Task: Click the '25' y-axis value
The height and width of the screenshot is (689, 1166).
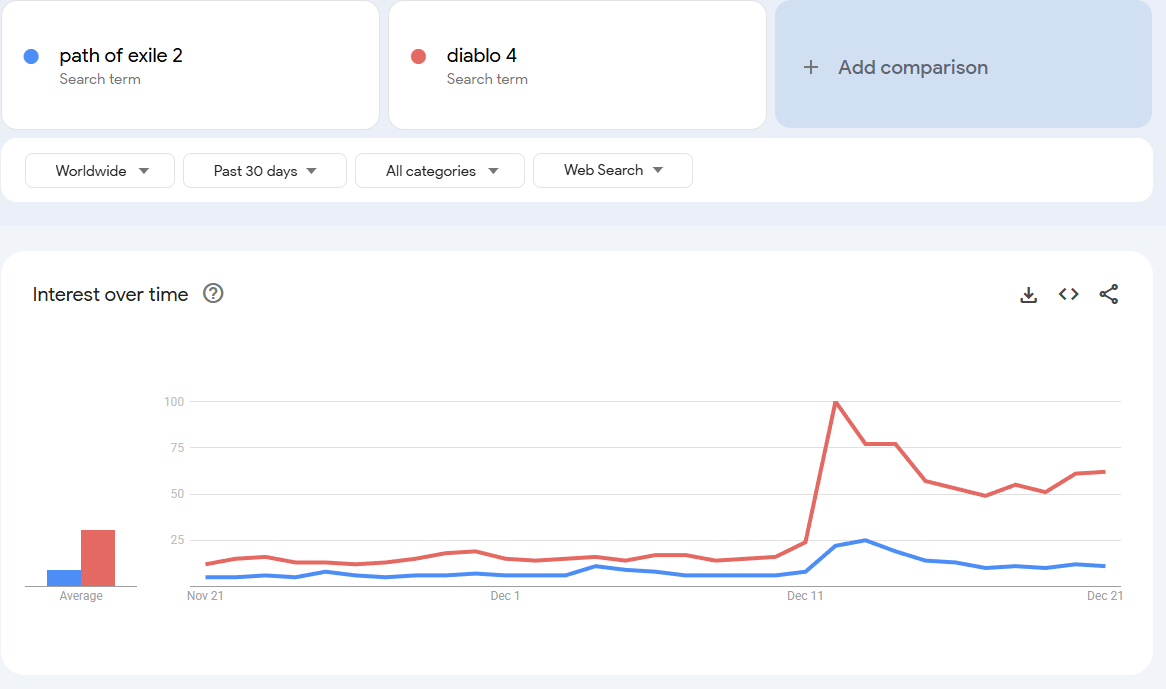Action: point(177,540)
